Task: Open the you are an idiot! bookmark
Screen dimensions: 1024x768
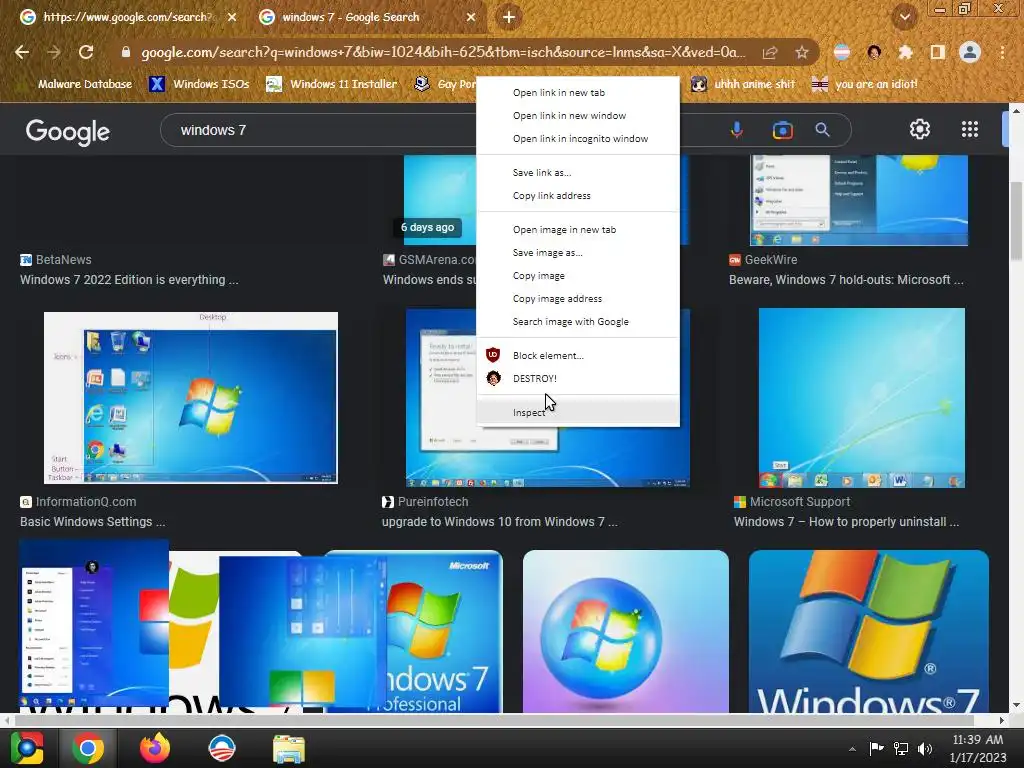Action: click(864, 84)
